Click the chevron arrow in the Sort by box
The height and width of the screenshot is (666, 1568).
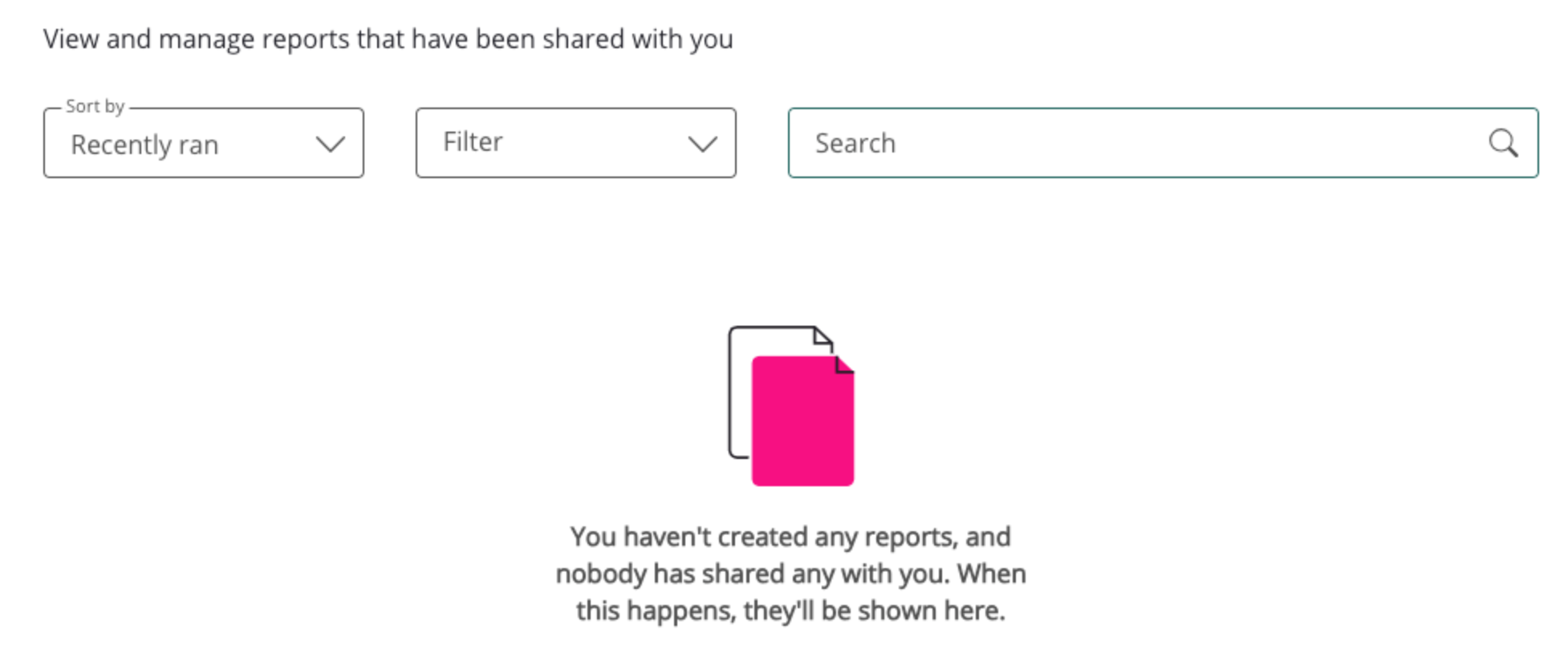click(330, 144)
